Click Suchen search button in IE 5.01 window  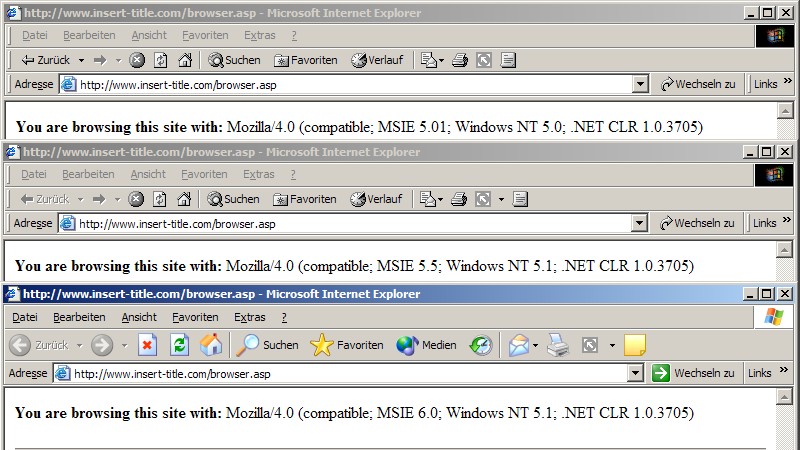tap(234, 60)
